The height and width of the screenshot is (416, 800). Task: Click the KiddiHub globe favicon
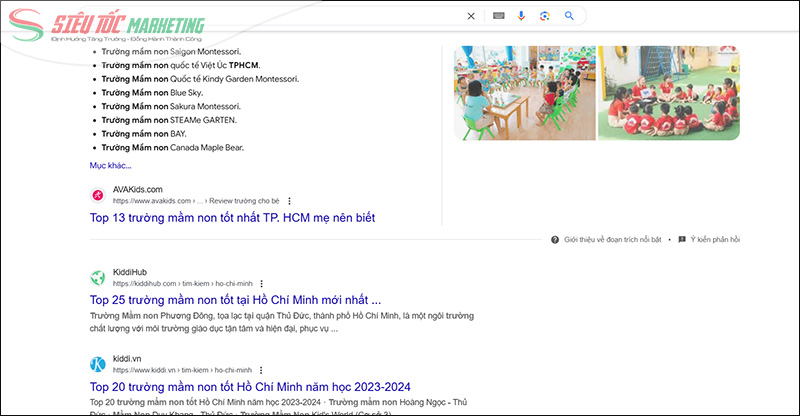(x=98, y=278)
